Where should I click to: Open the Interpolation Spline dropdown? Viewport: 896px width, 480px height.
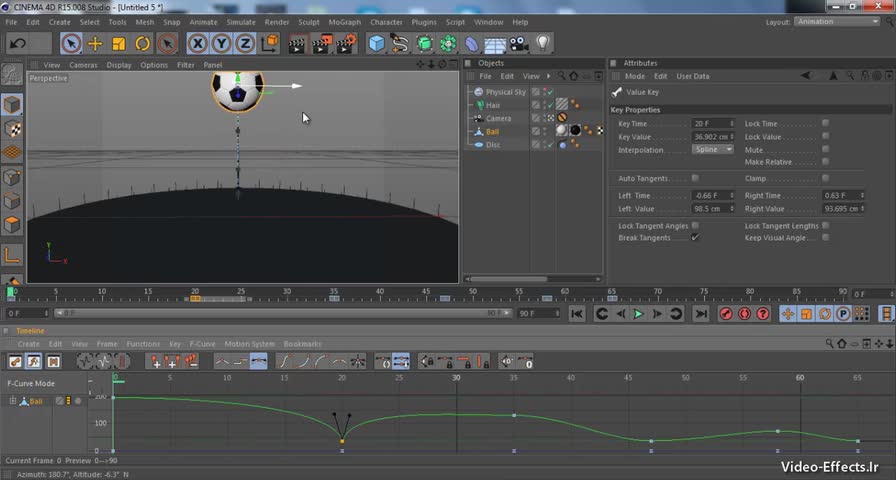pyautogui.click(x=712, y=150)
